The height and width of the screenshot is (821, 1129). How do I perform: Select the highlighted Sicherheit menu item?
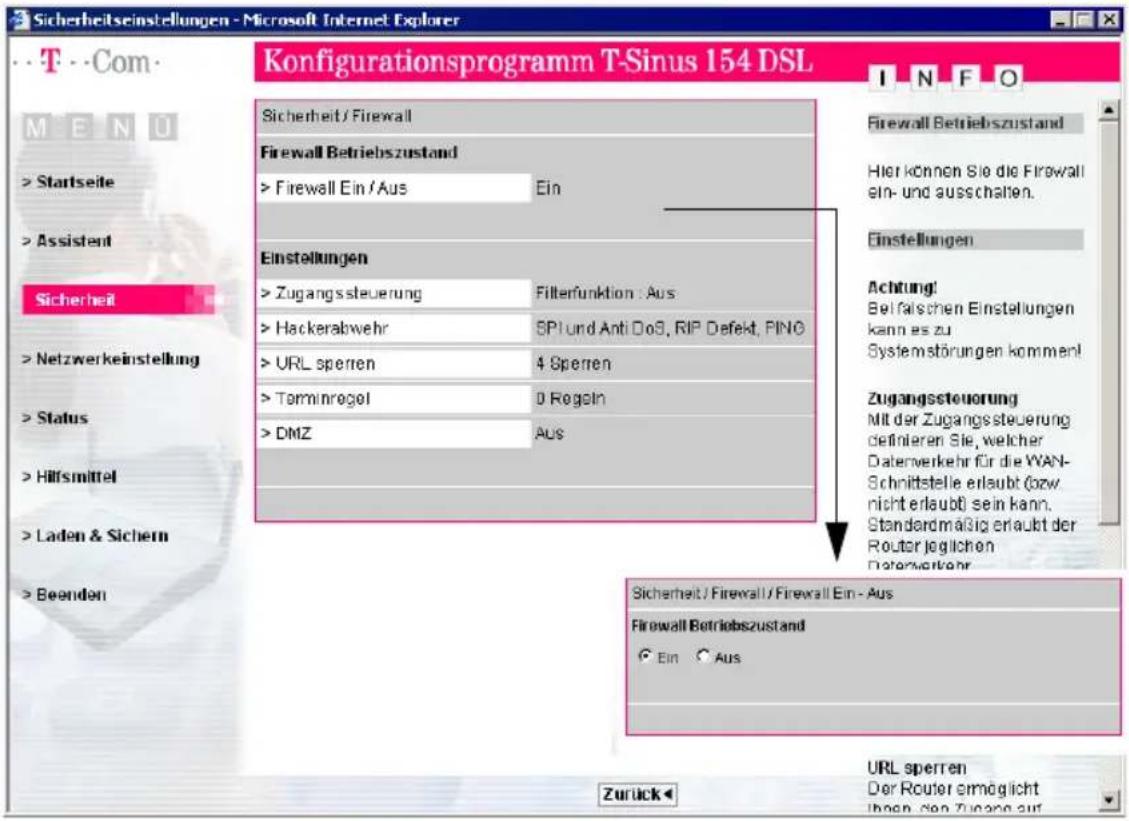118,300
